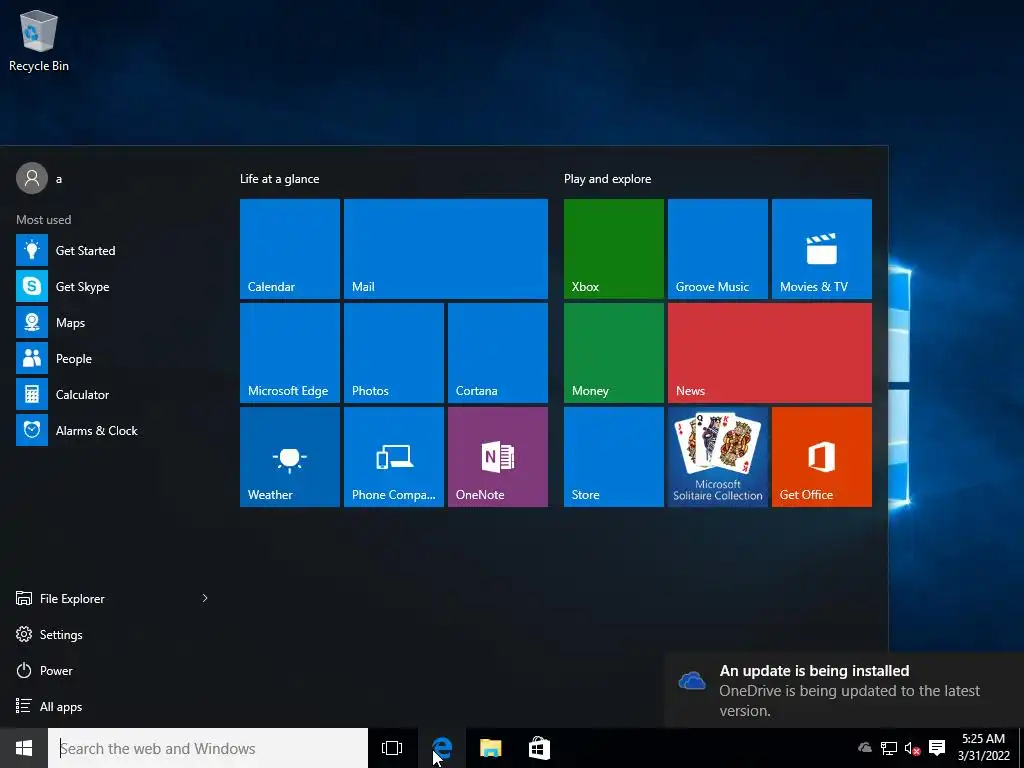
Task: Open the News tile
Action: pos(770,353)
